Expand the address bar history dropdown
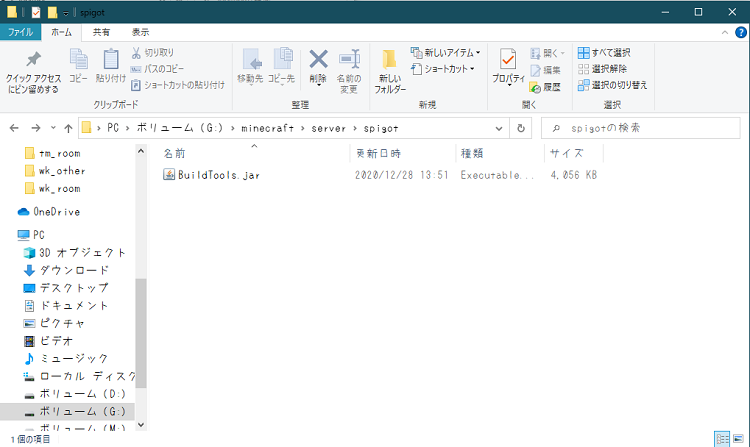The width and height of the screenshot is (750, 447). (499, 128)
